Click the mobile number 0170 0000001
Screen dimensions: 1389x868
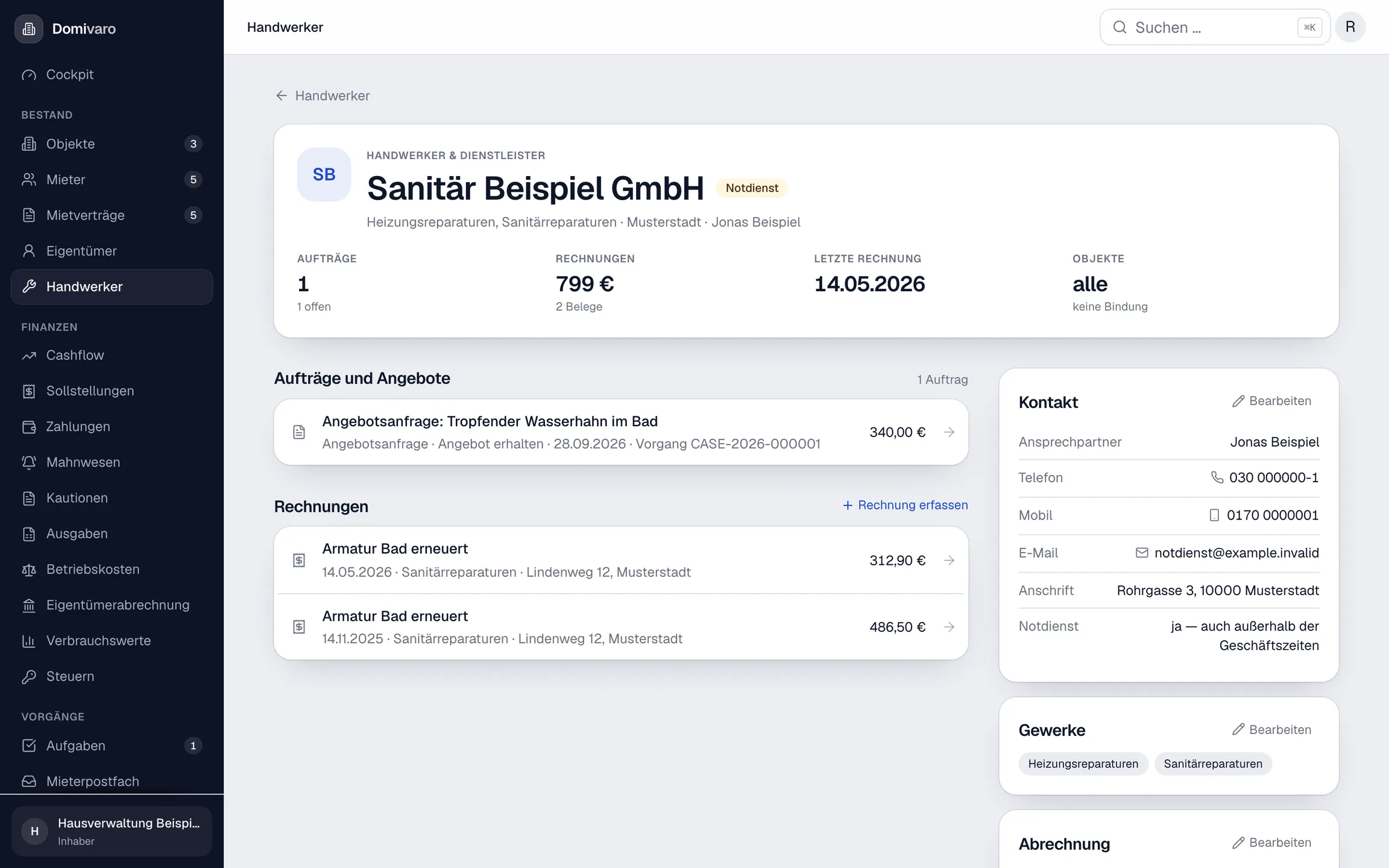pos(1273,515)
